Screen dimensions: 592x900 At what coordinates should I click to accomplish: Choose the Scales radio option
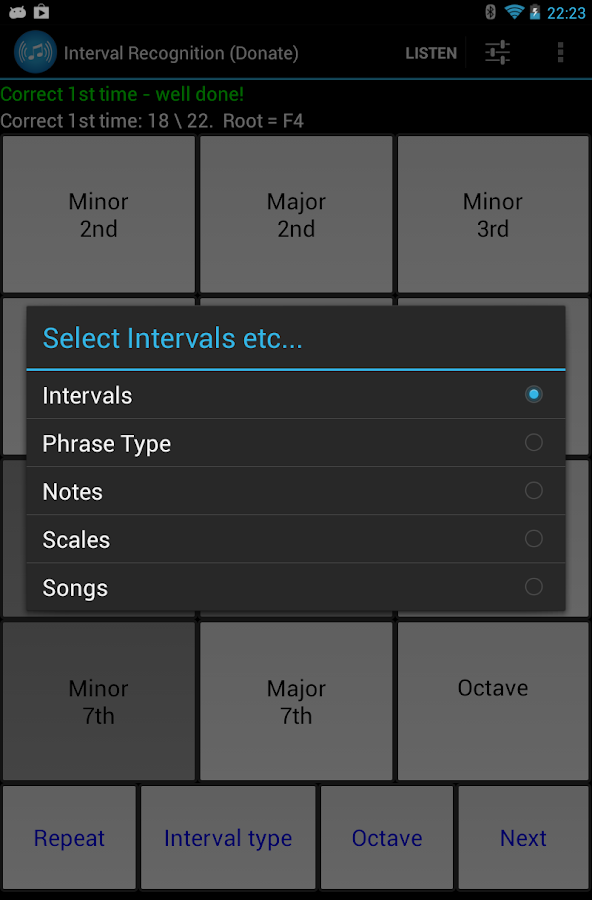pyautogui.click(x=296, y=540)
